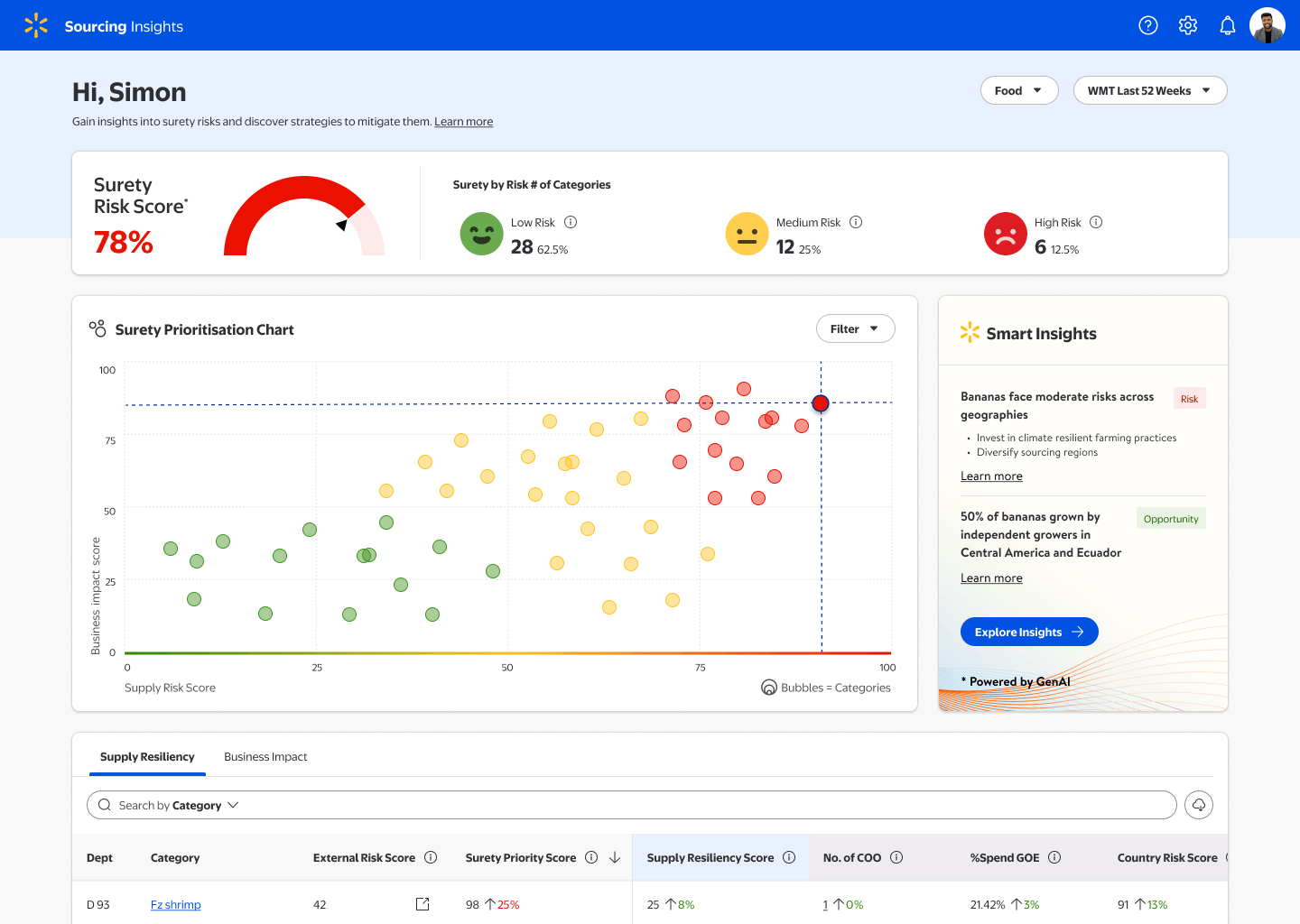The image size is (1300, 924).
Task: Expand the Filter dropdown on the chart
Action: (855, 328)
